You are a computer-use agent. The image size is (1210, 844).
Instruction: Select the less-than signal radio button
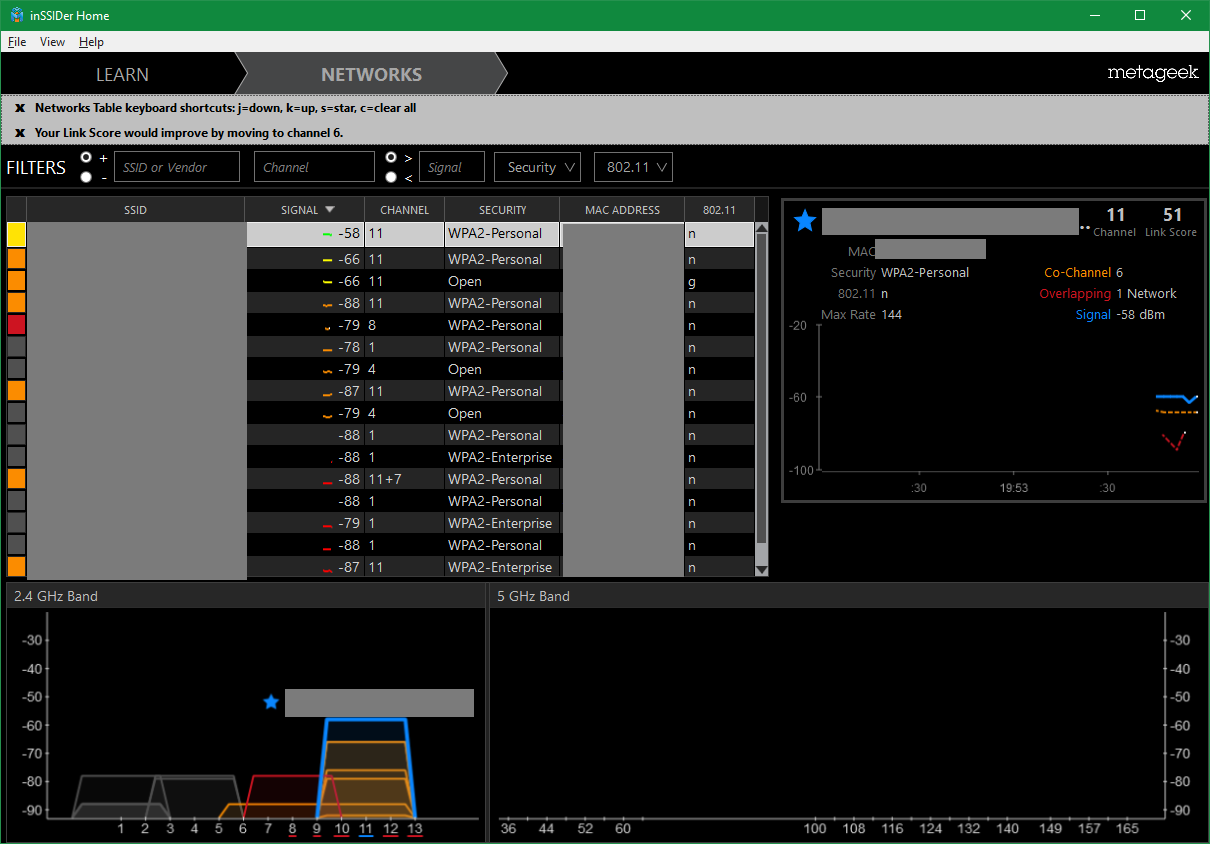click(392, 177)
